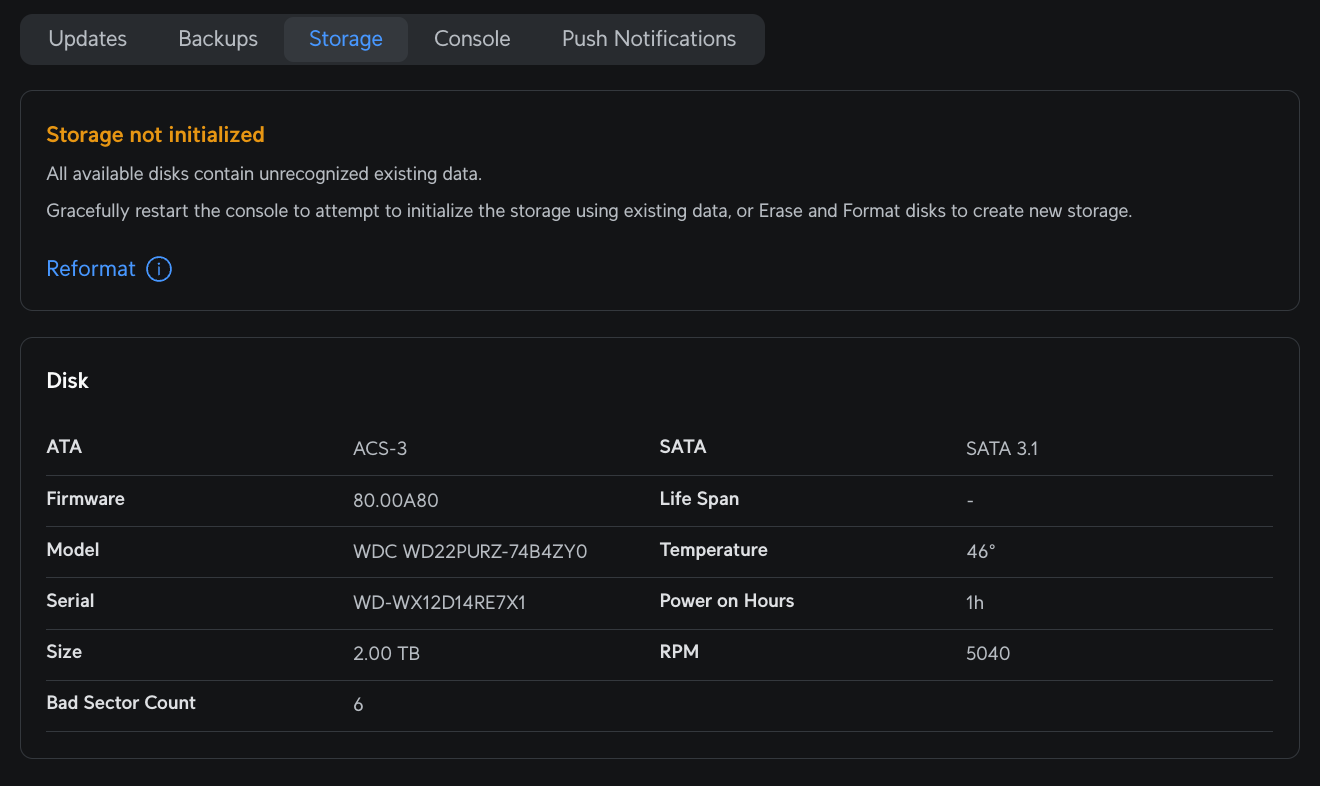Click the info icon next to Reformat
The height and width of the screenshot is (786, 1320).
tap(159, 269)
